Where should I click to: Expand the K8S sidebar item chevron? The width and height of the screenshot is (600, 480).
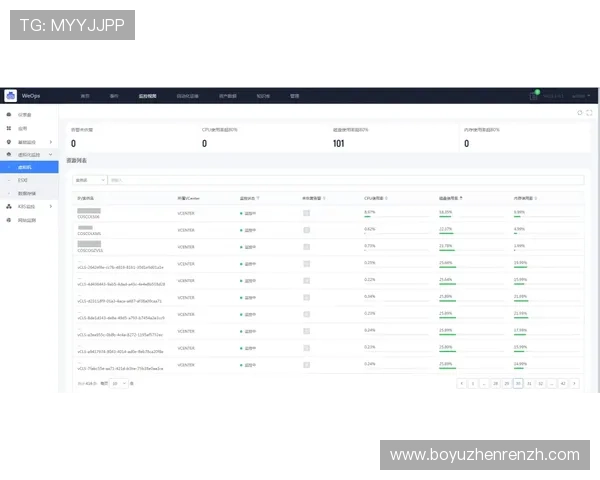point(52,206)
